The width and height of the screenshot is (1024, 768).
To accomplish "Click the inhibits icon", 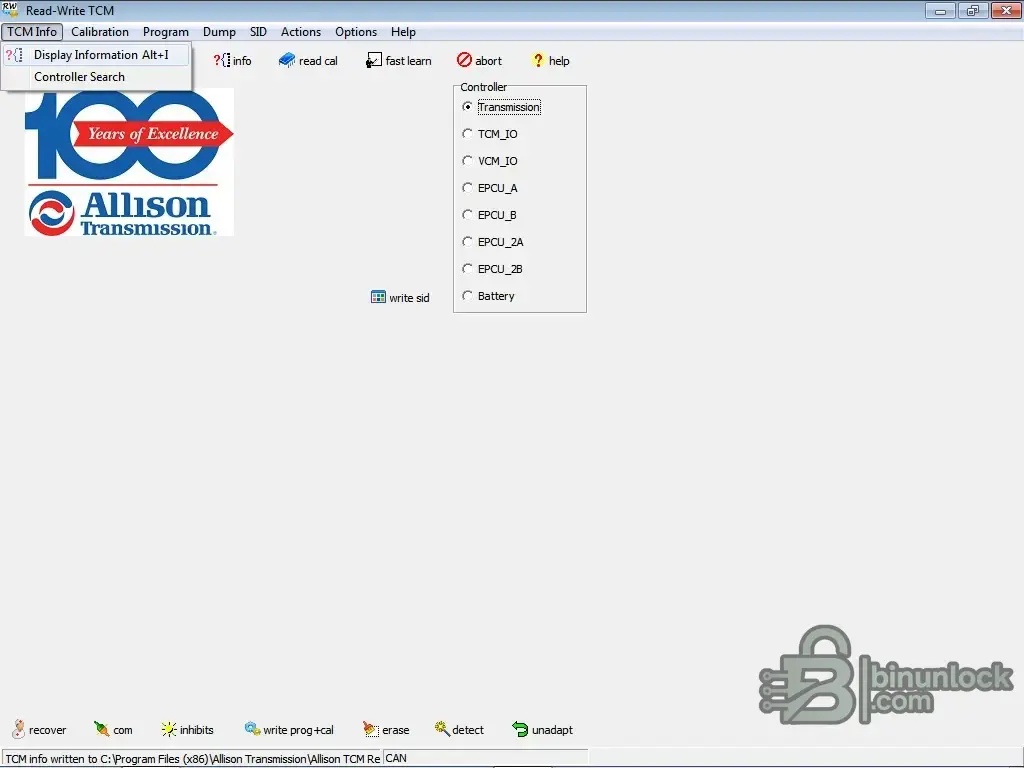I will tap(168, 729).
